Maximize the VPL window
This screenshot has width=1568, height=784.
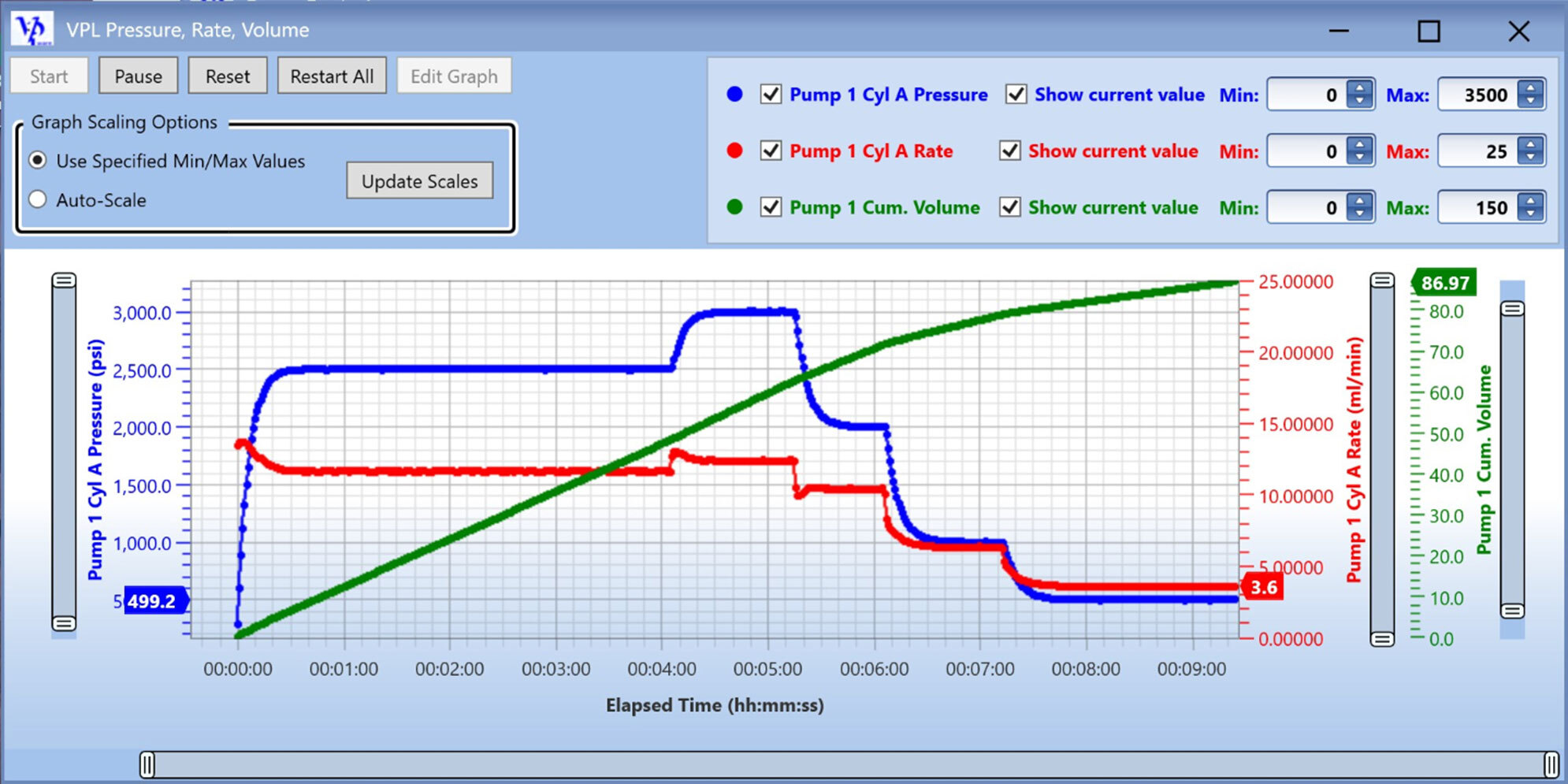(1429, 31)
